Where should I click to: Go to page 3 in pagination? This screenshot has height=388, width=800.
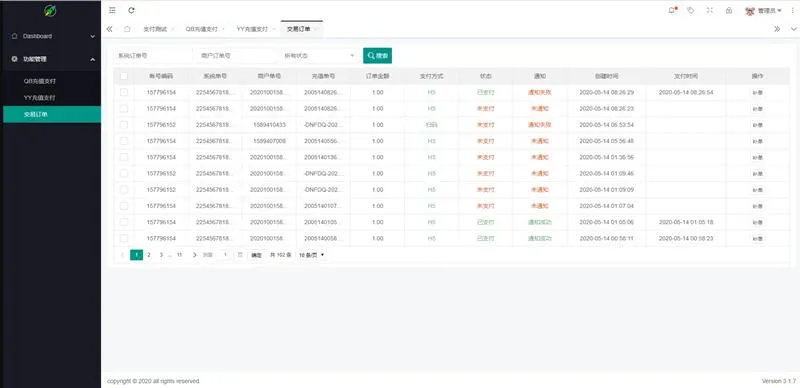pos(161,255)
